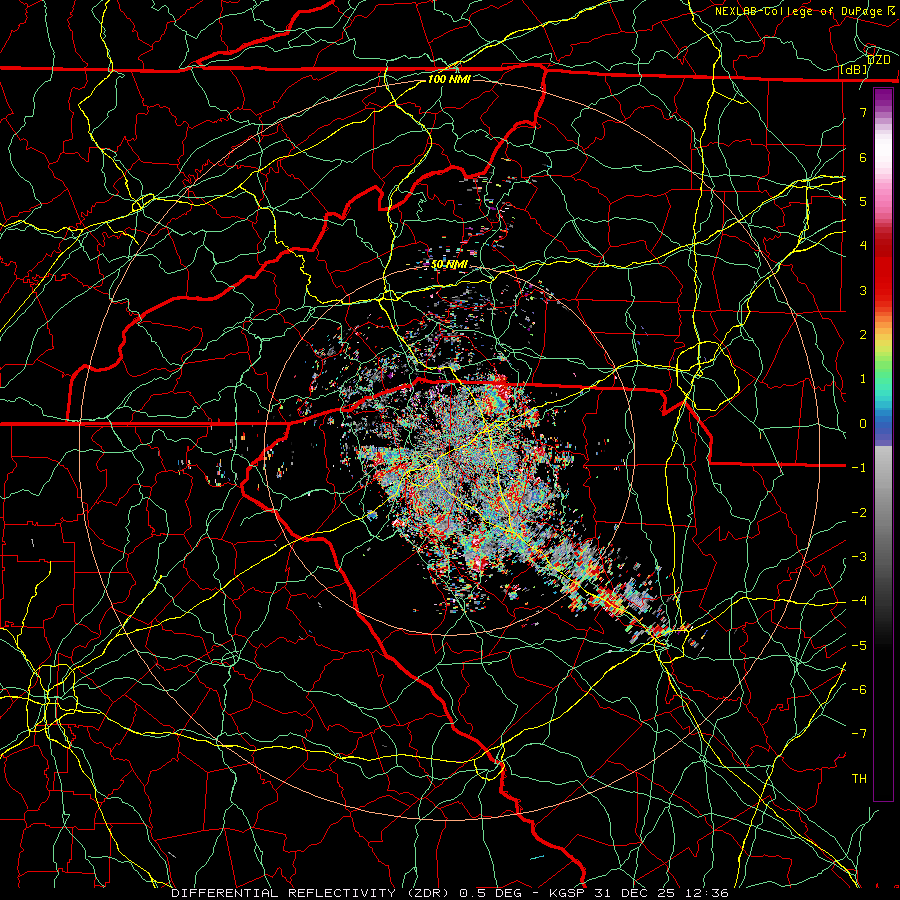Click the 5 value on color scale
The width and height of the screenshot is (900, 900).
click(863, 201)
